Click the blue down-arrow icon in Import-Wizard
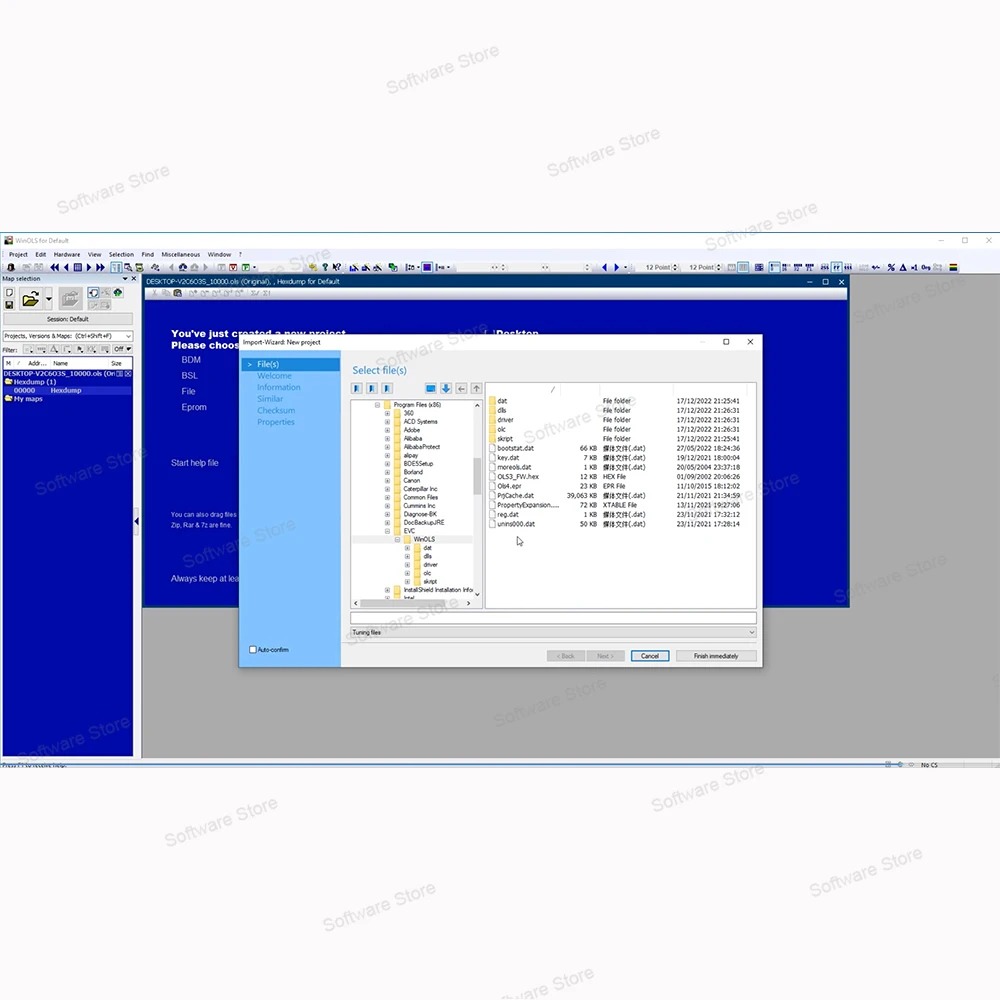Screen dimensions: 1000x1000 click(x=446, y=388)
